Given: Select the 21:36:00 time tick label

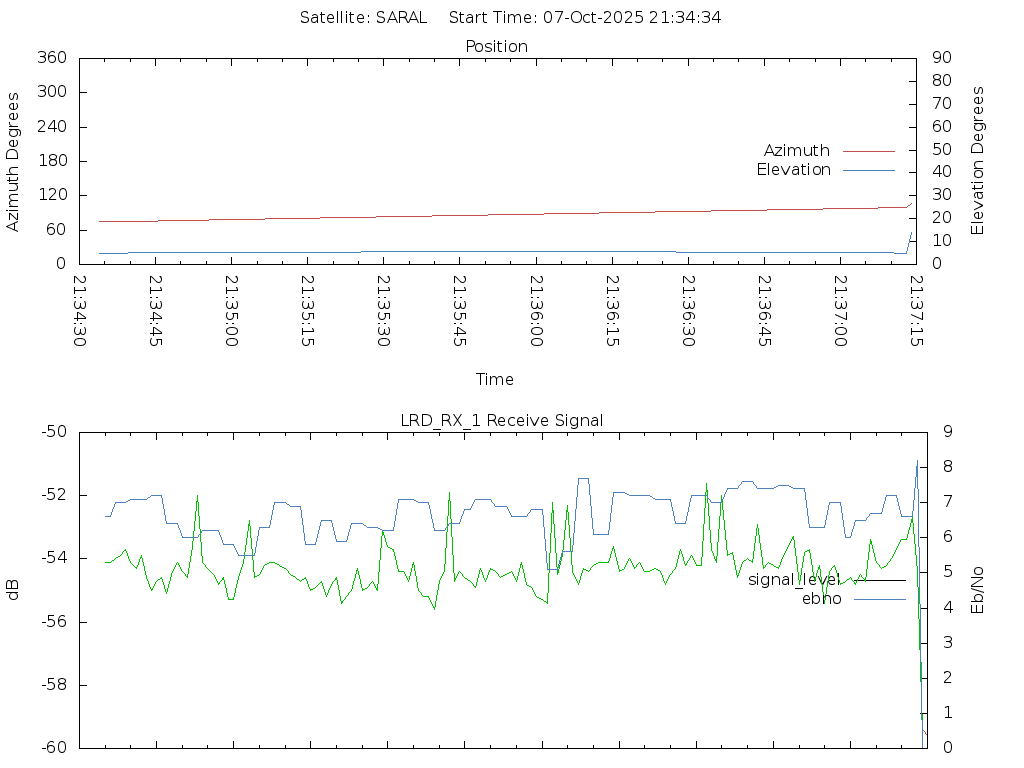Looking at the screenshot, I should (536, 311).
